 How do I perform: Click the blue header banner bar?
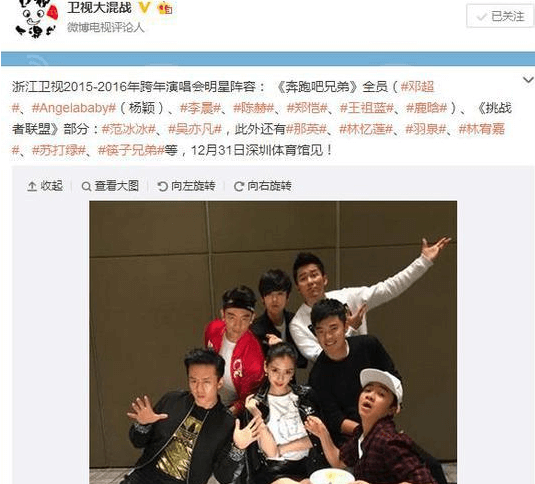(x=268, y=59)
